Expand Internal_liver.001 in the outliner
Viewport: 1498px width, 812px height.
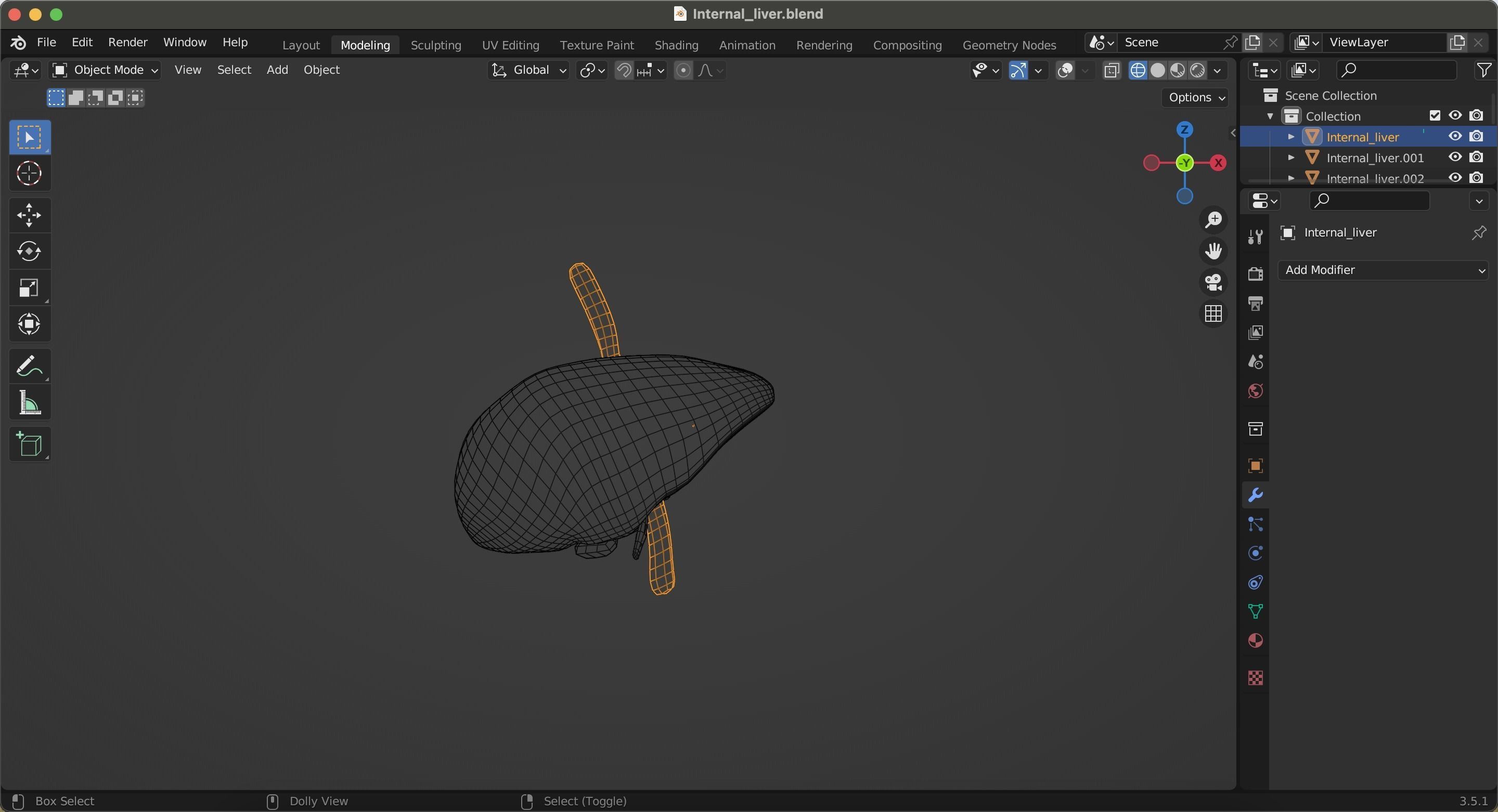pyautogui.click(x=1290, y=158)
